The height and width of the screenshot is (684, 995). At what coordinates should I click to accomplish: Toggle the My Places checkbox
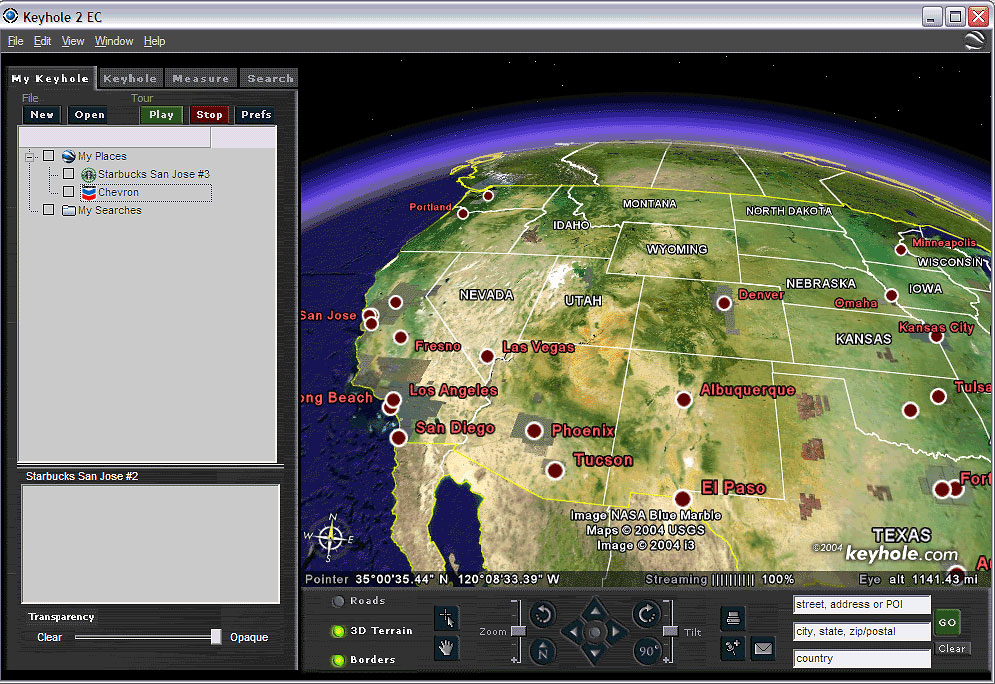[48, 155]
